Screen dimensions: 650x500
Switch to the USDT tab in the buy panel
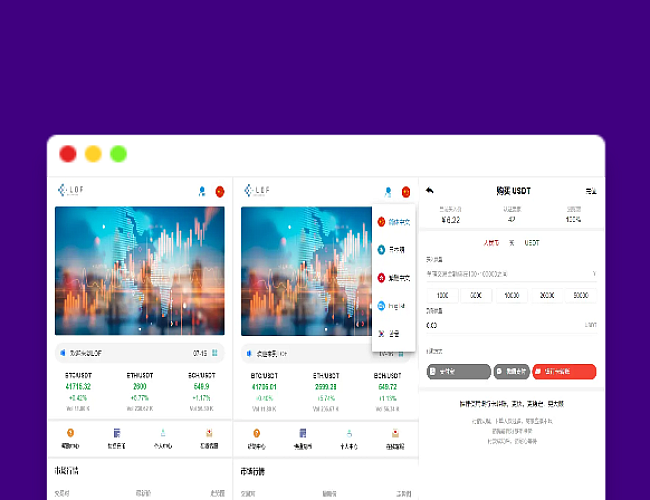pyautogui.click(x=532, y=242)
